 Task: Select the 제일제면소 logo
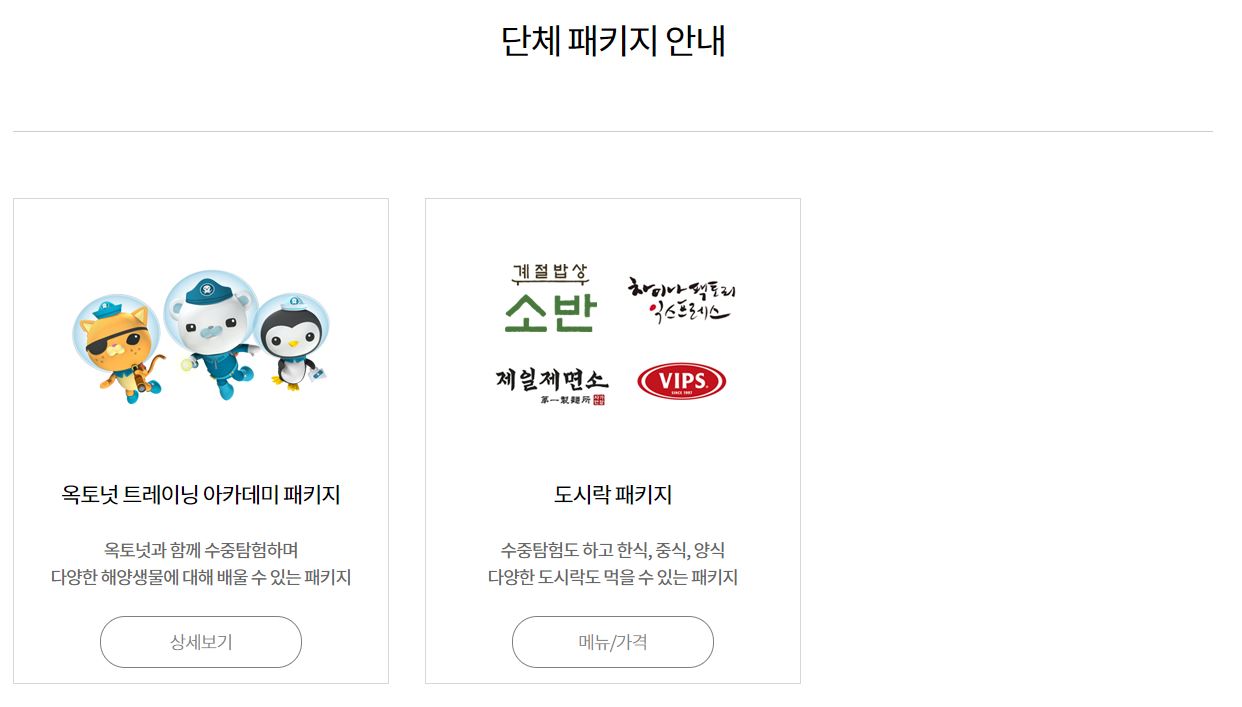(x=552, y=387)
